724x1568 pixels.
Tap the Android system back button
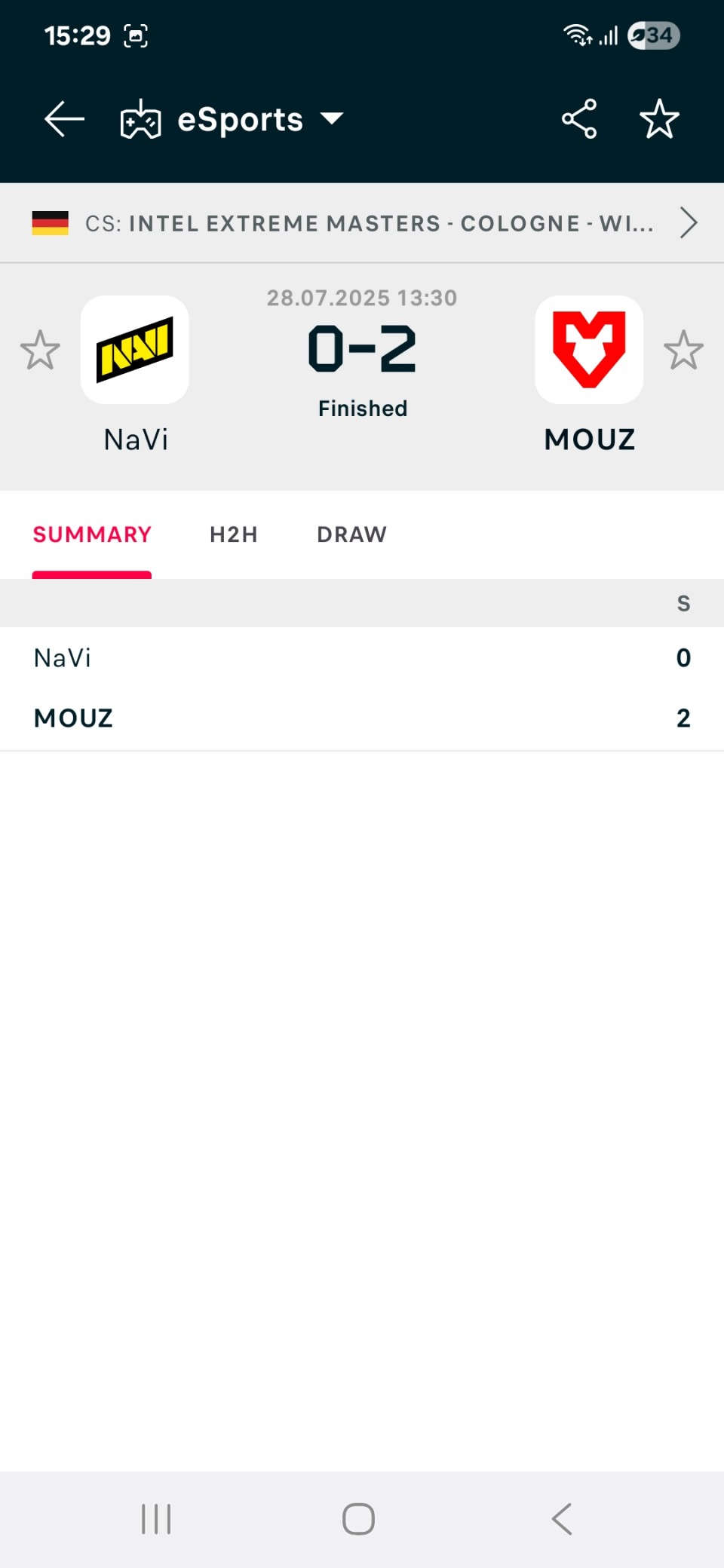pyautogui.click(x=562, y=1519)
